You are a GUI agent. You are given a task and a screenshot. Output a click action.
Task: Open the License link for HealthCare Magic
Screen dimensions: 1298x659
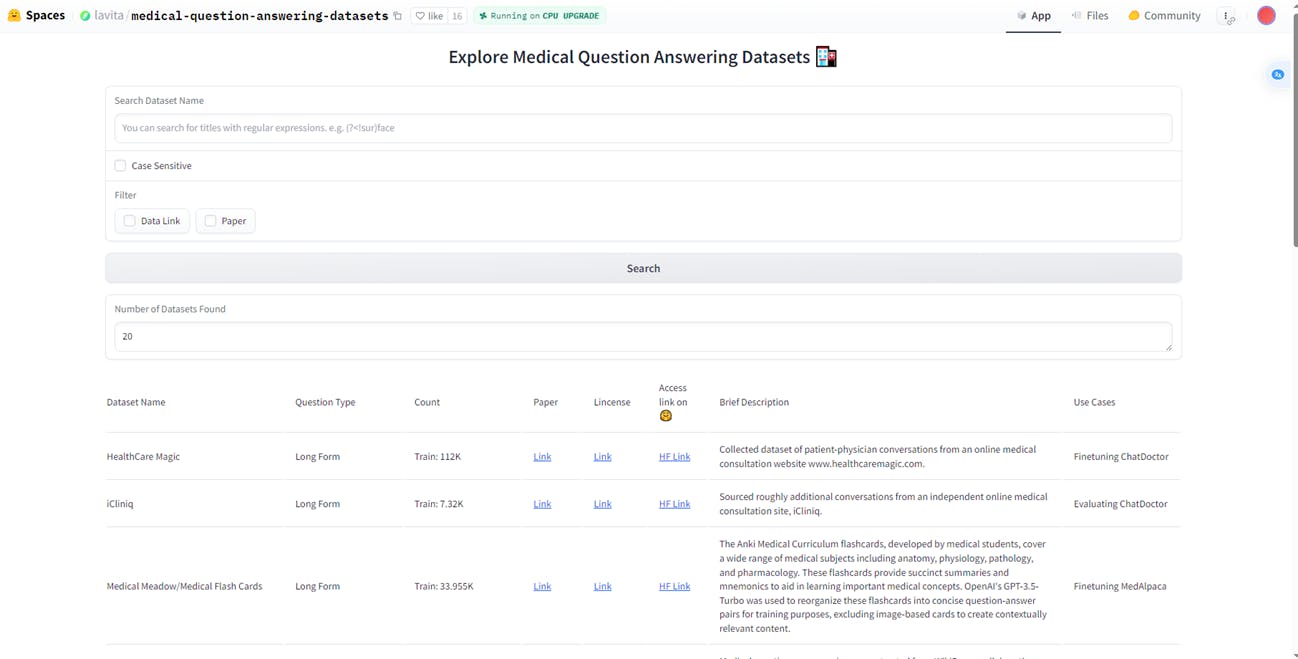602,457
